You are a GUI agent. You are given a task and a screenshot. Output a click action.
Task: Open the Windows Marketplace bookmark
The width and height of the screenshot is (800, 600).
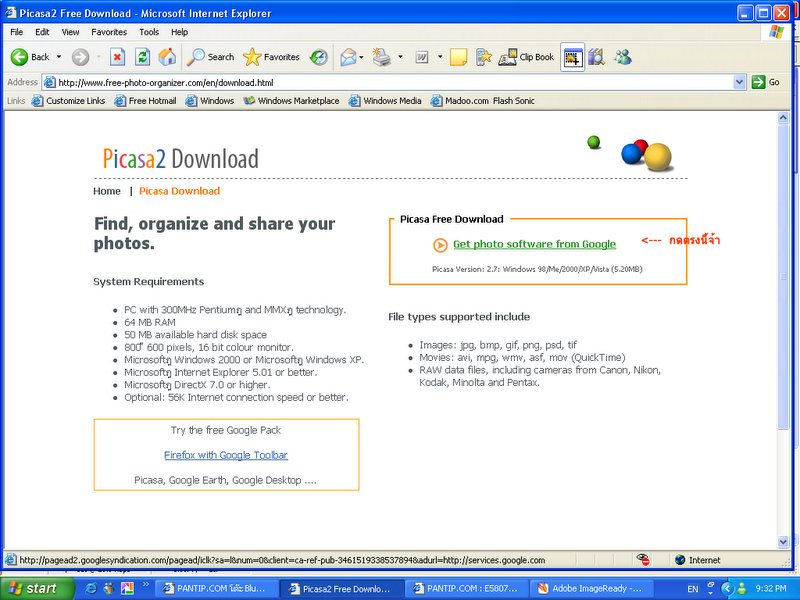(291, 101)
